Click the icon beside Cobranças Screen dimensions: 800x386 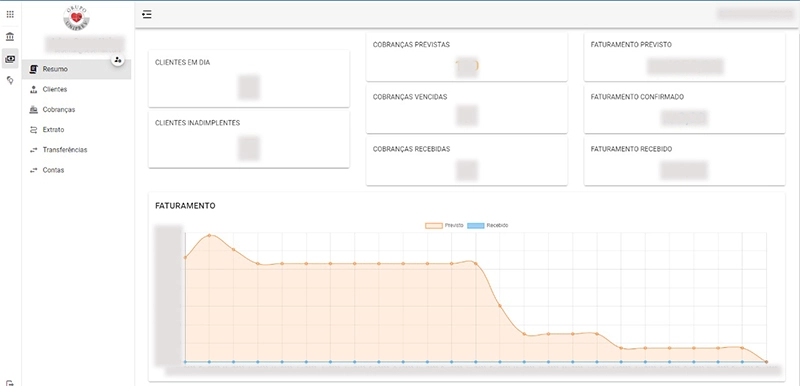[x=34, y=109]
